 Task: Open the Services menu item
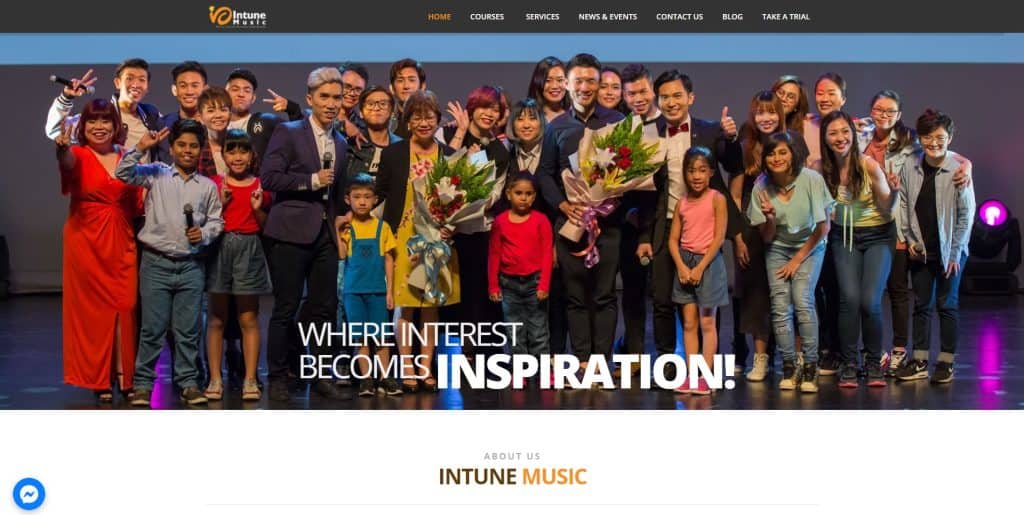[542, 17]
